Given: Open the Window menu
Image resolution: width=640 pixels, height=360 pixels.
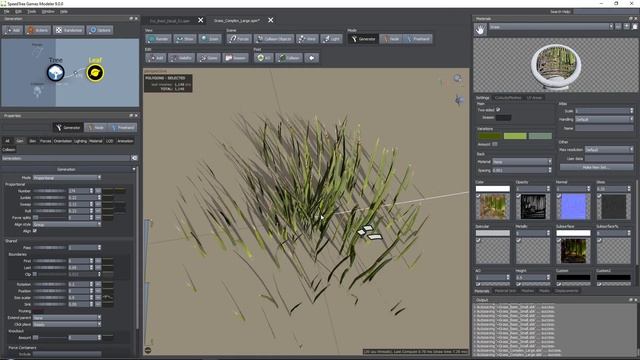Looking at the screenshot, I should 48,11.
